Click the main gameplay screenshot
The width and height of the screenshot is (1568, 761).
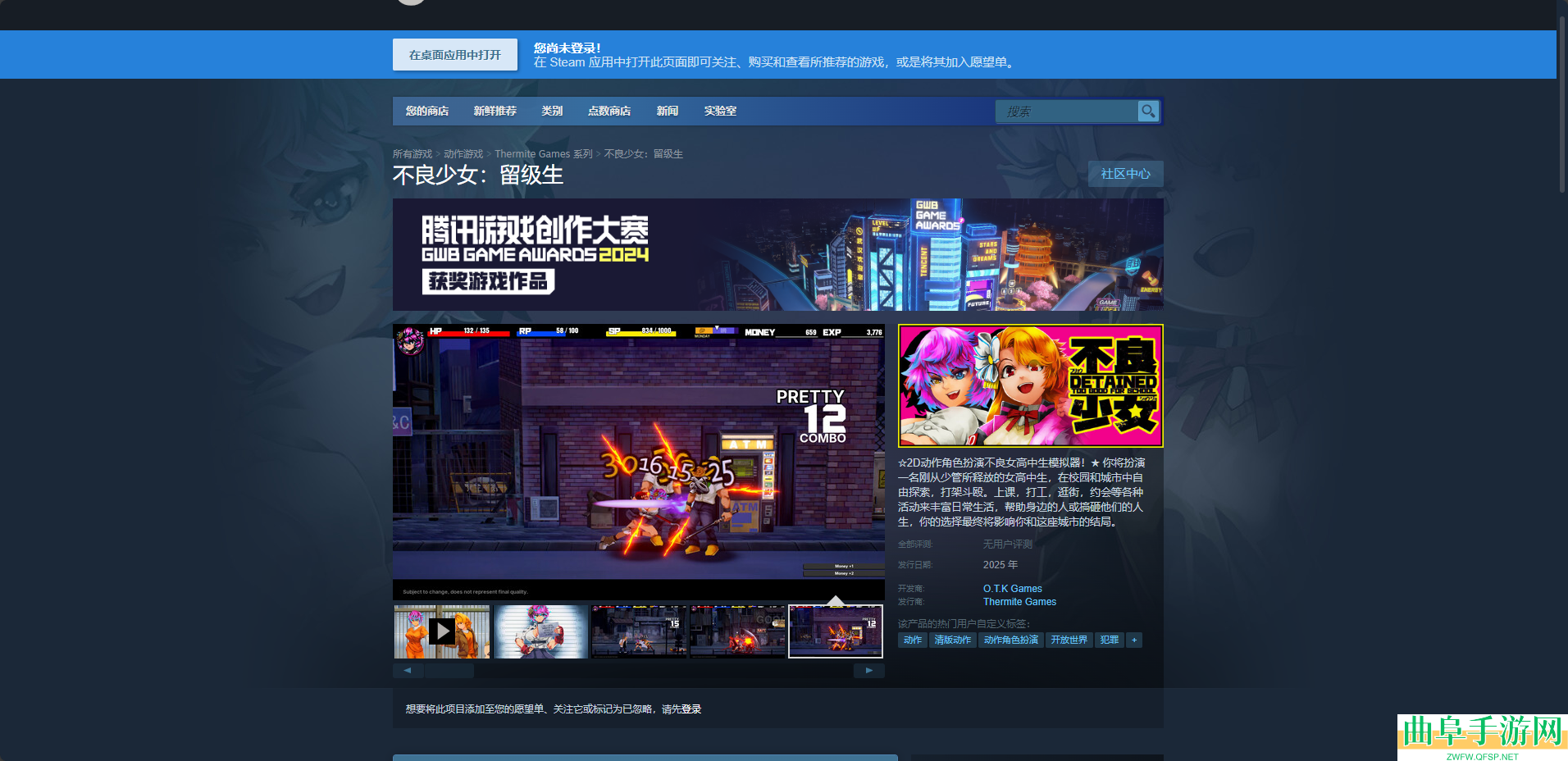(638, 463)
